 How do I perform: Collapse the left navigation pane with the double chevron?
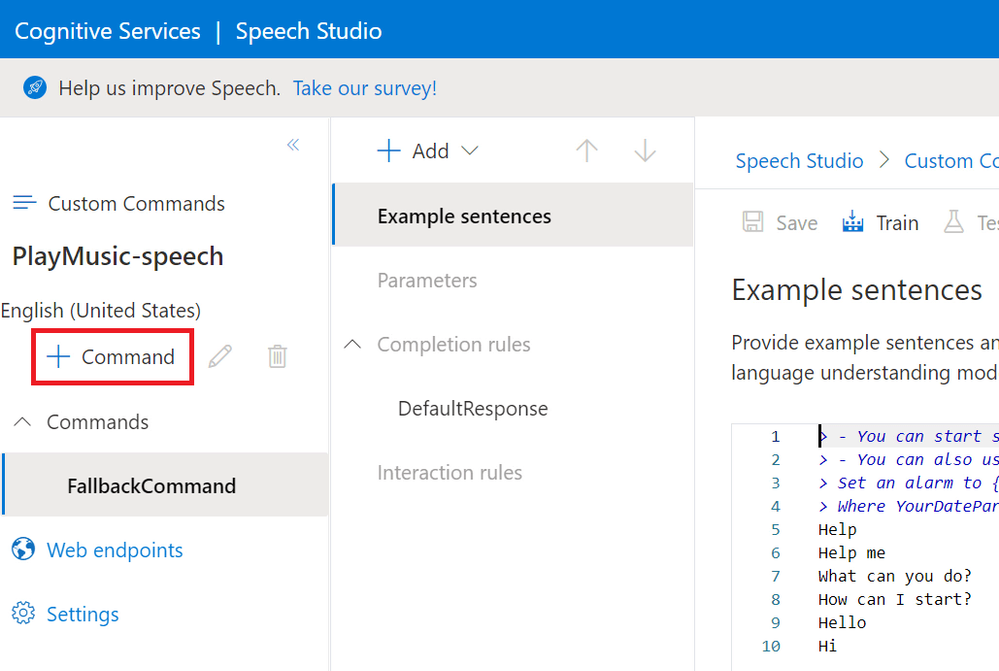tap(293, 145)
